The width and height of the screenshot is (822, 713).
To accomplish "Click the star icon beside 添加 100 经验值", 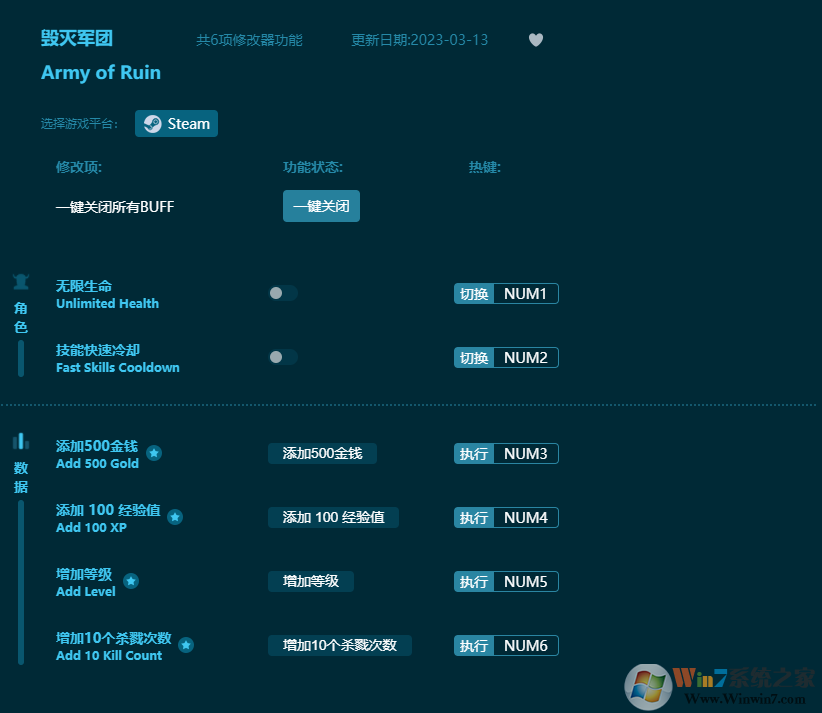I will pyautogui.click(x=175, y=517).
